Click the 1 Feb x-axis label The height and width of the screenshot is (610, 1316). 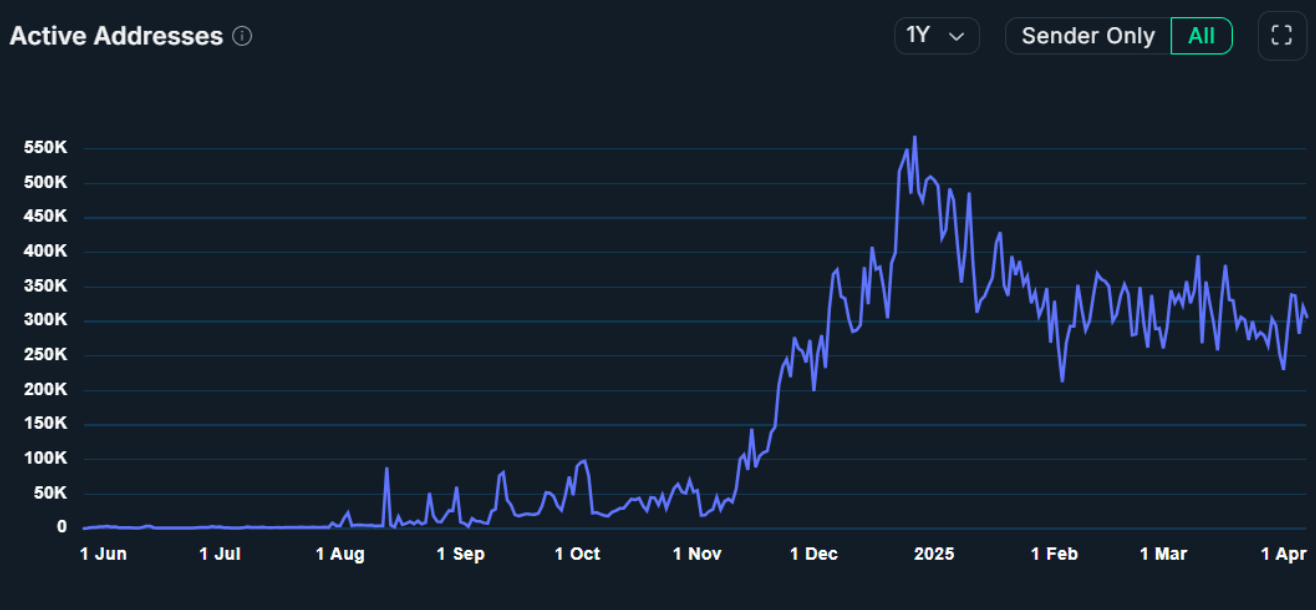[x=1054, y=554]
